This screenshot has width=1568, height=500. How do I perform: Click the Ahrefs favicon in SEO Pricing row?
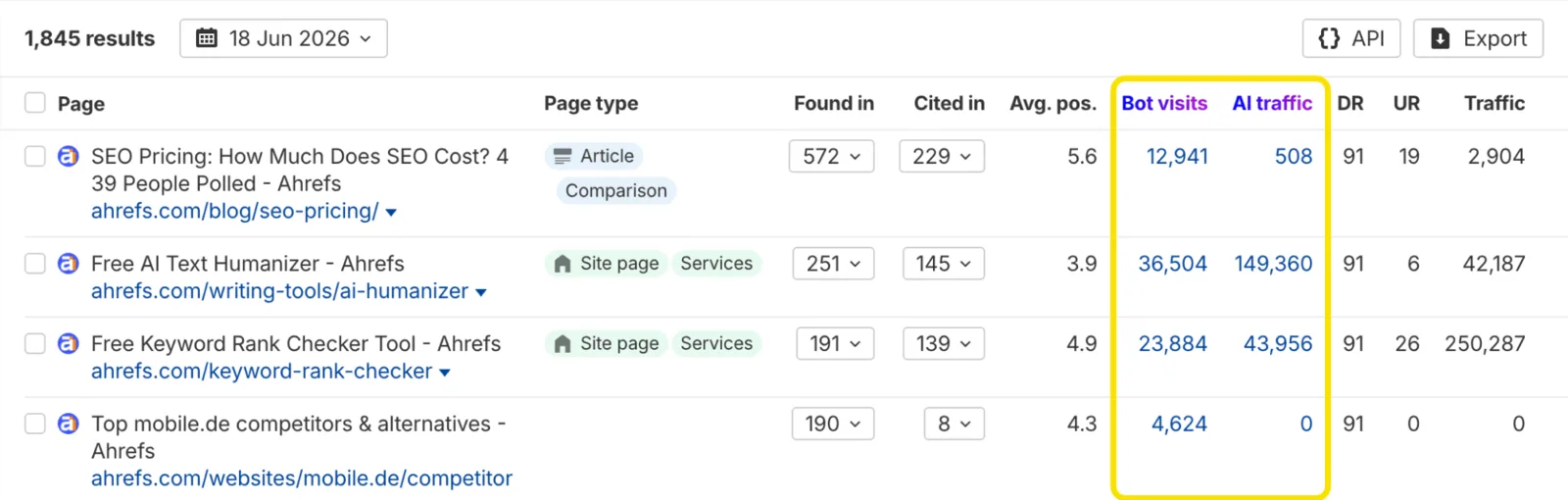tap(68, 156)
